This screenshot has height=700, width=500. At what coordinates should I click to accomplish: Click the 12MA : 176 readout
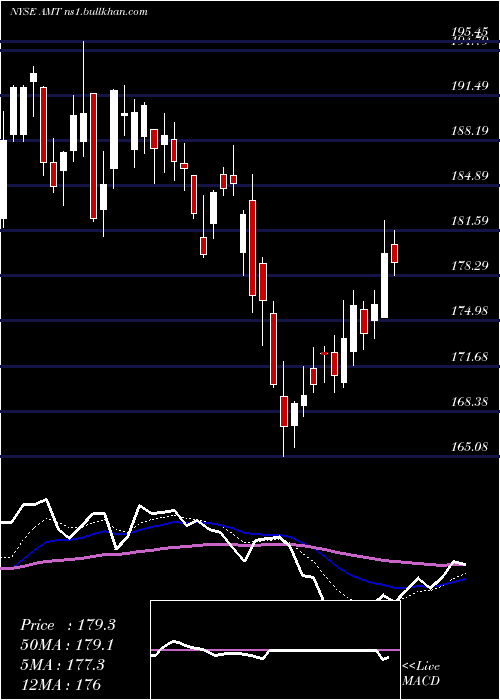[60, 684]
